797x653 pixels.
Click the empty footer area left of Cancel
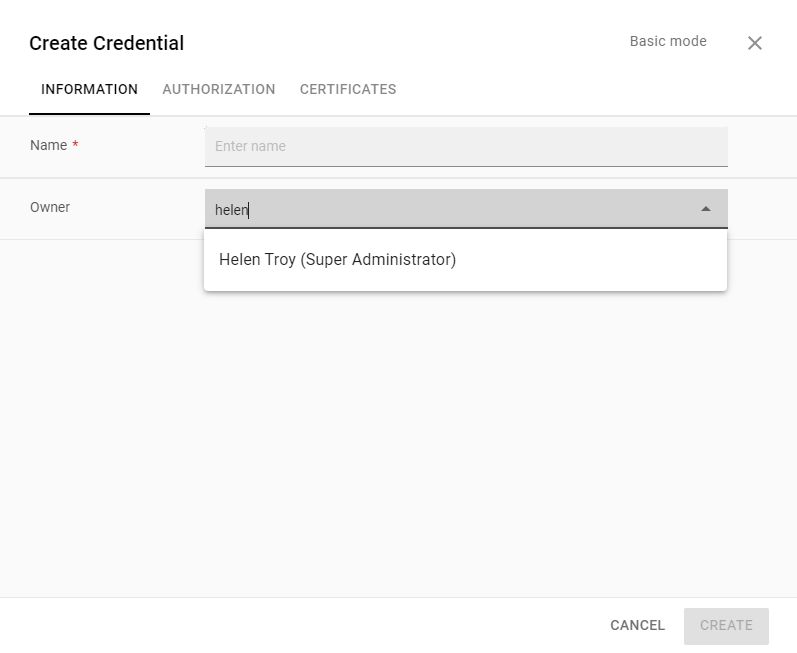point(300,625)
